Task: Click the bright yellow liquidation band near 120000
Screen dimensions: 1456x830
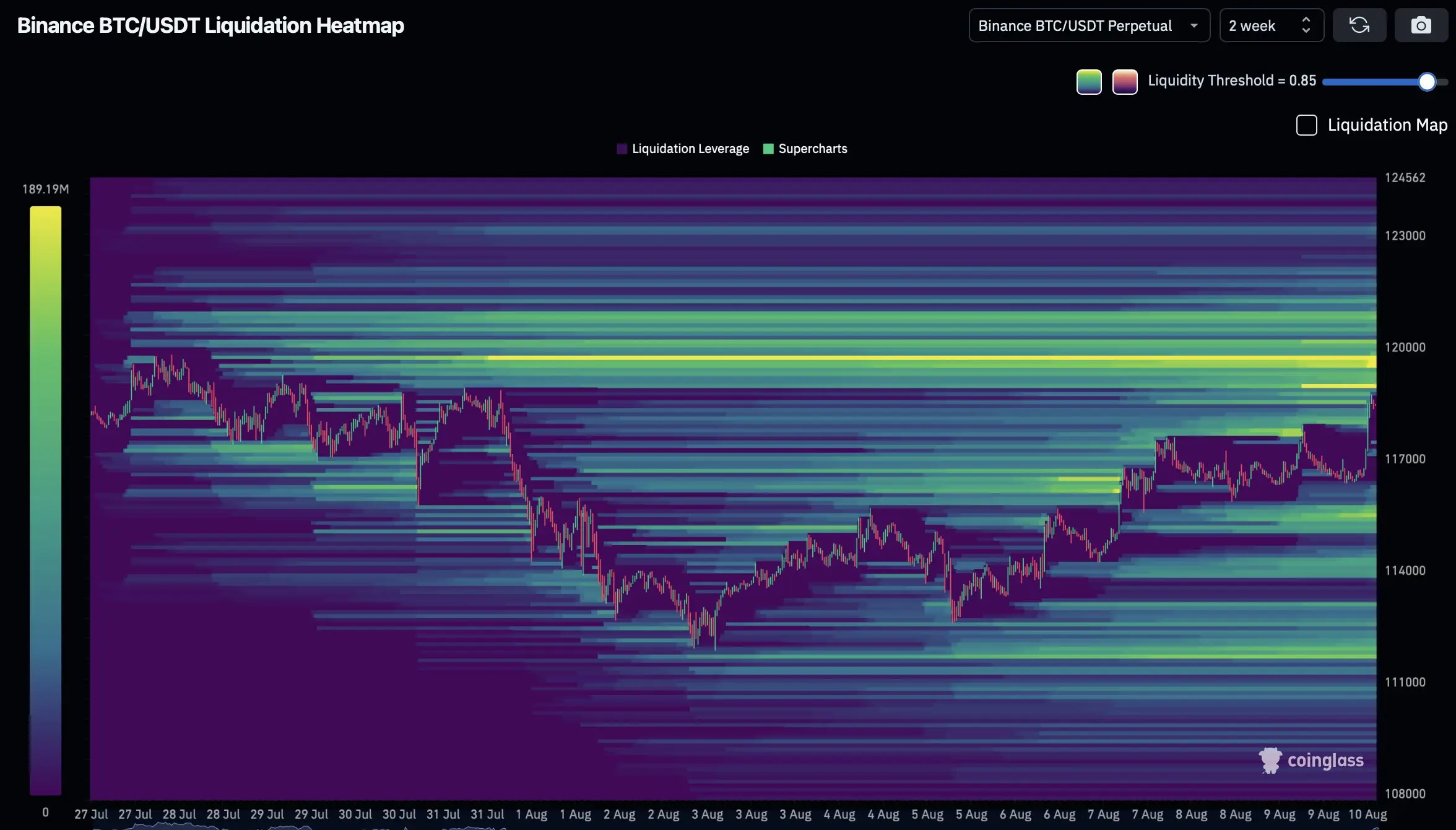Action: click(932, 358)
